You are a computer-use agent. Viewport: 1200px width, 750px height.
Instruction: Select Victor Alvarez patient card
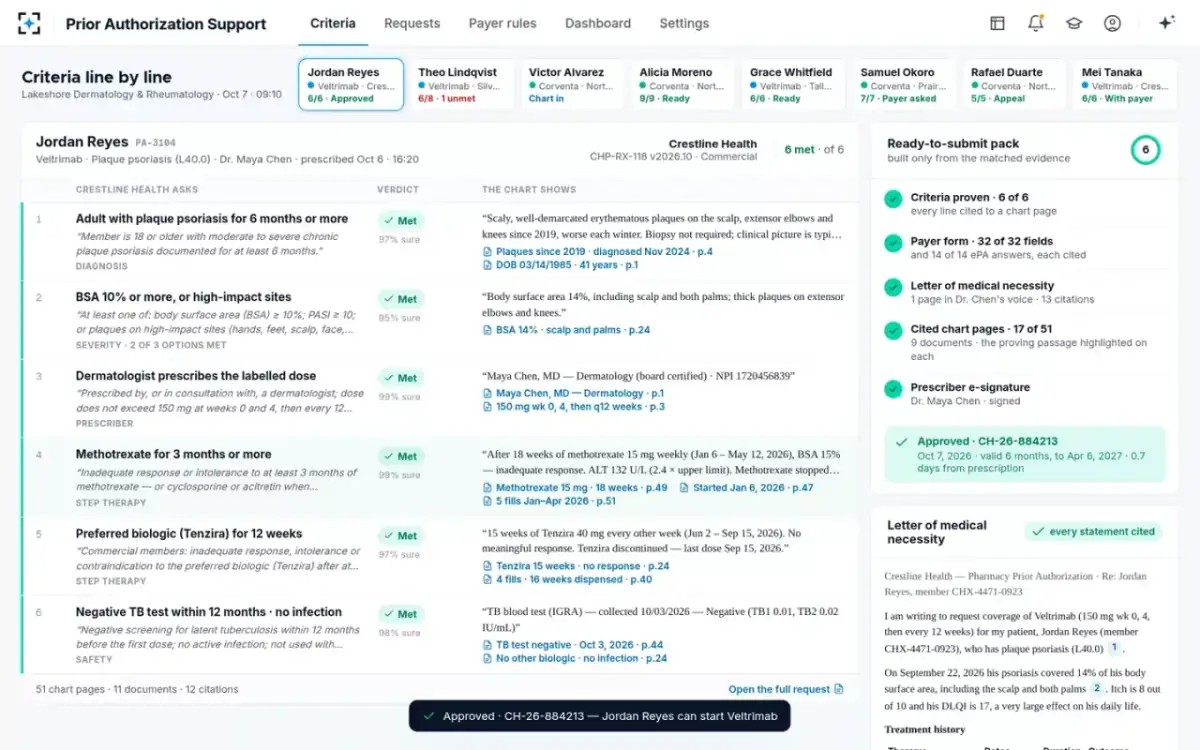[x=572, y=85]
